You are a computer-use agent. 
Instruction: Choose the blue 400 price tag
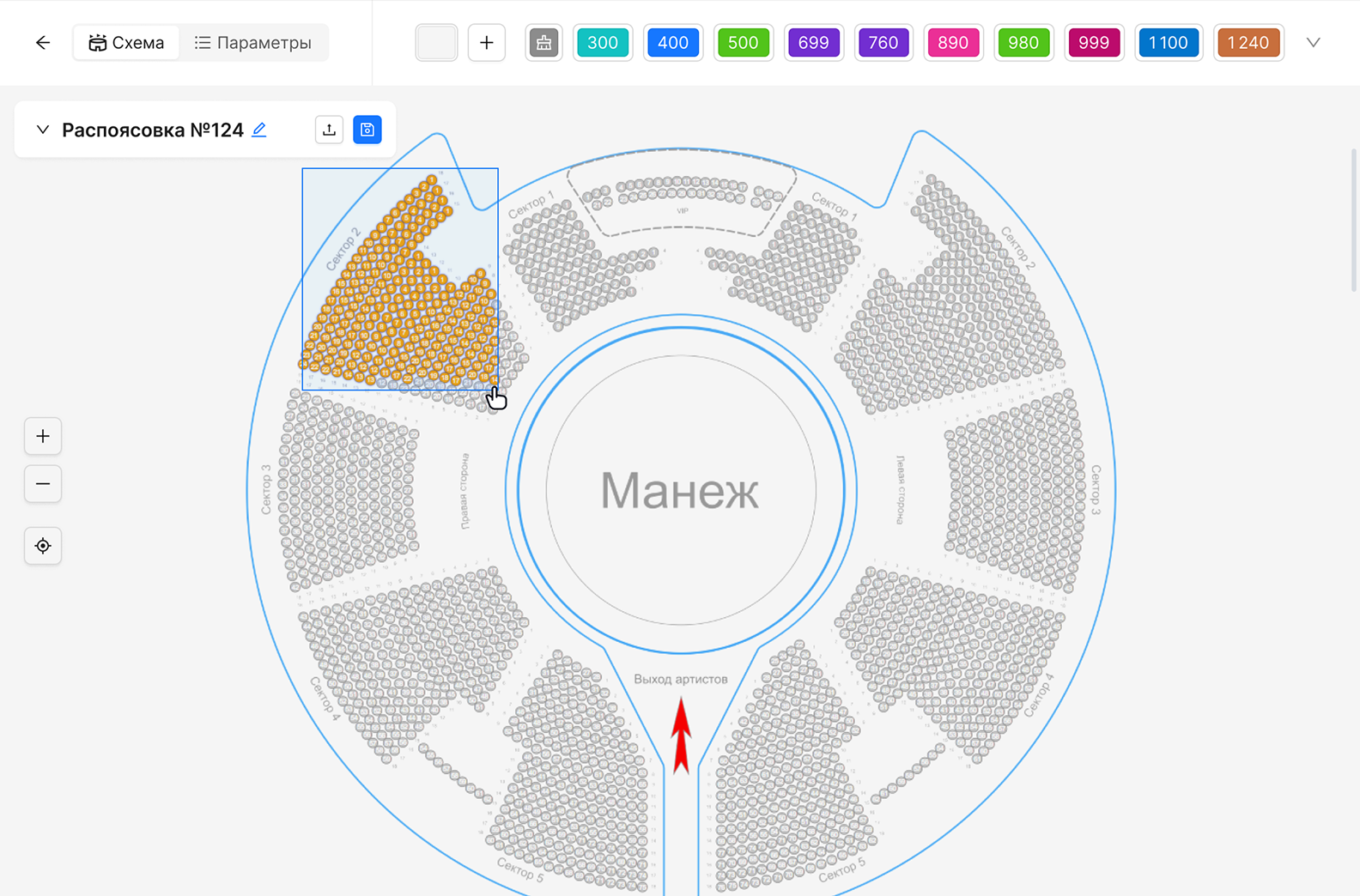672,43
